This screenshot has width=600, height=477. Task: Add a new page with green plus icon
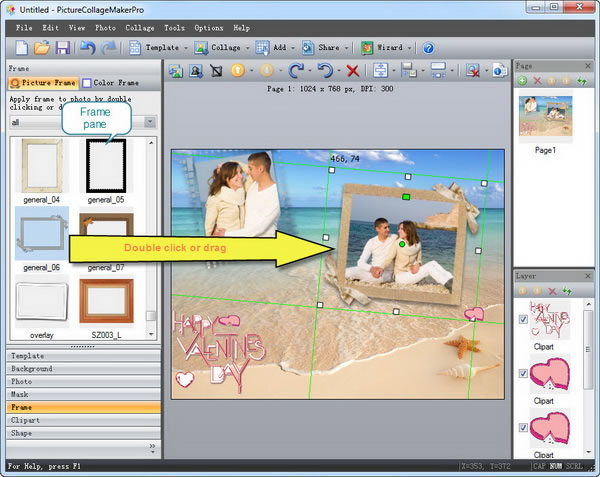(x=522, y=80)
